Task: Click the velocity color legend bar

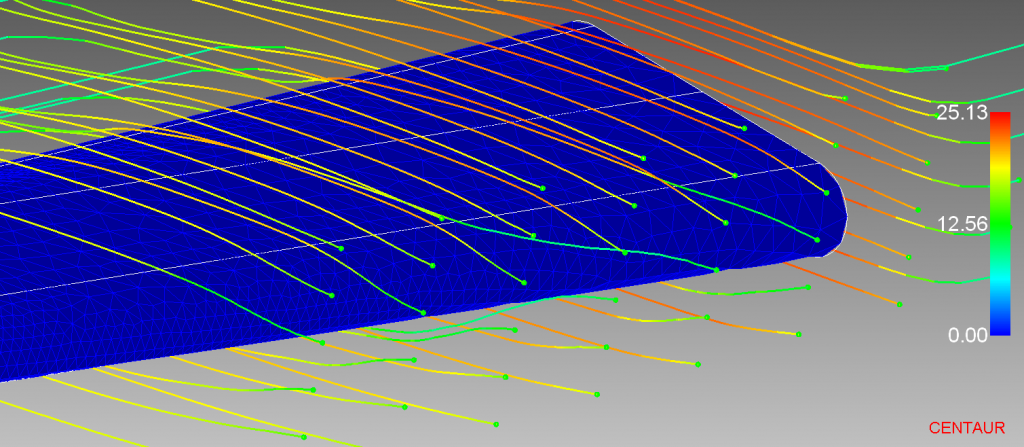Action: click(1000, 224)
